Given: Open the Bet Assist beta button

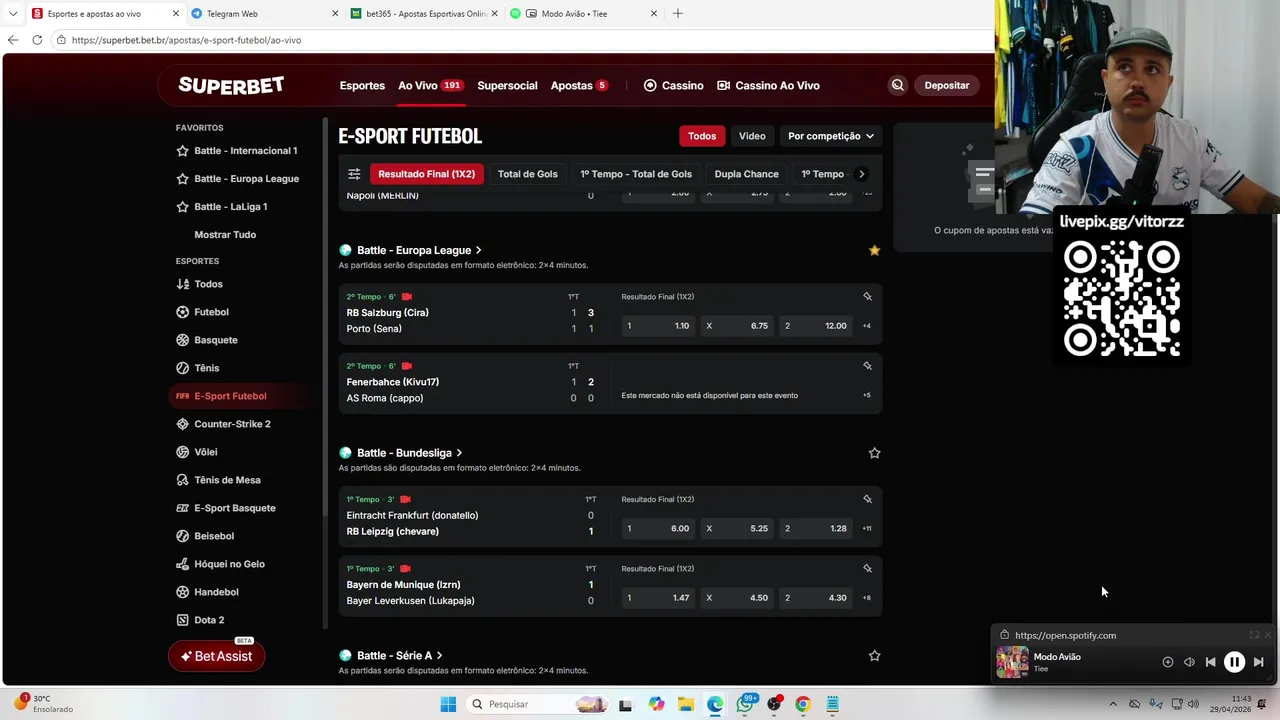Looking at the screenshot, I should point(216,656).
